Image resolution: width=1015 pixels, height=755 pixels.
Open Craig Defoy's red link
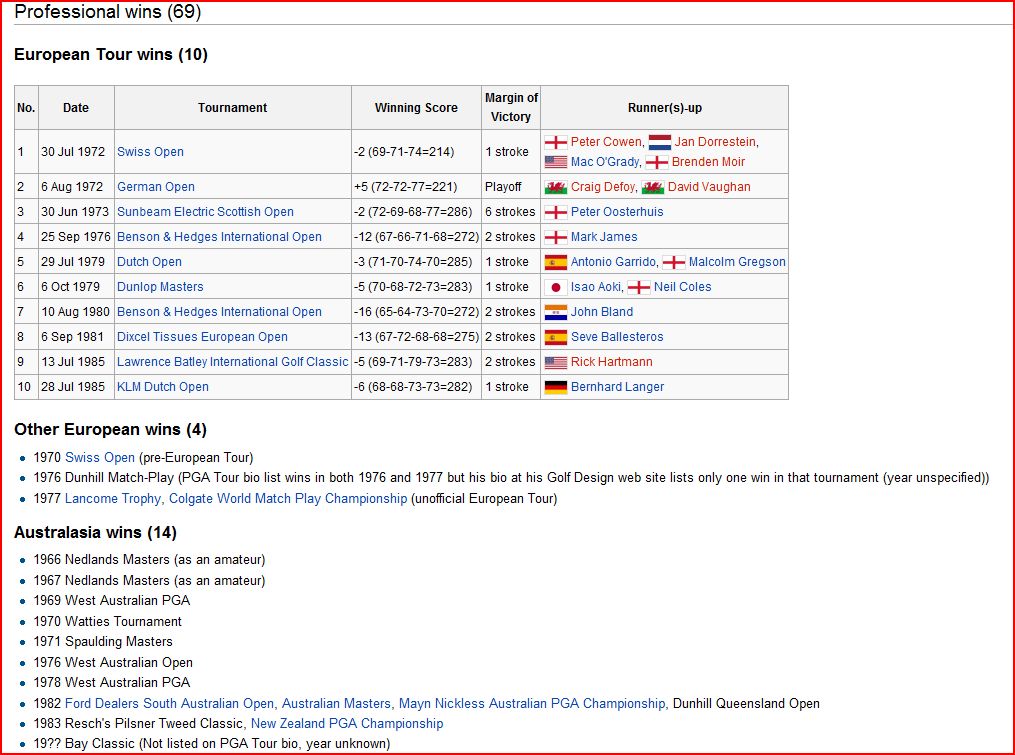[x=603, y=187]
